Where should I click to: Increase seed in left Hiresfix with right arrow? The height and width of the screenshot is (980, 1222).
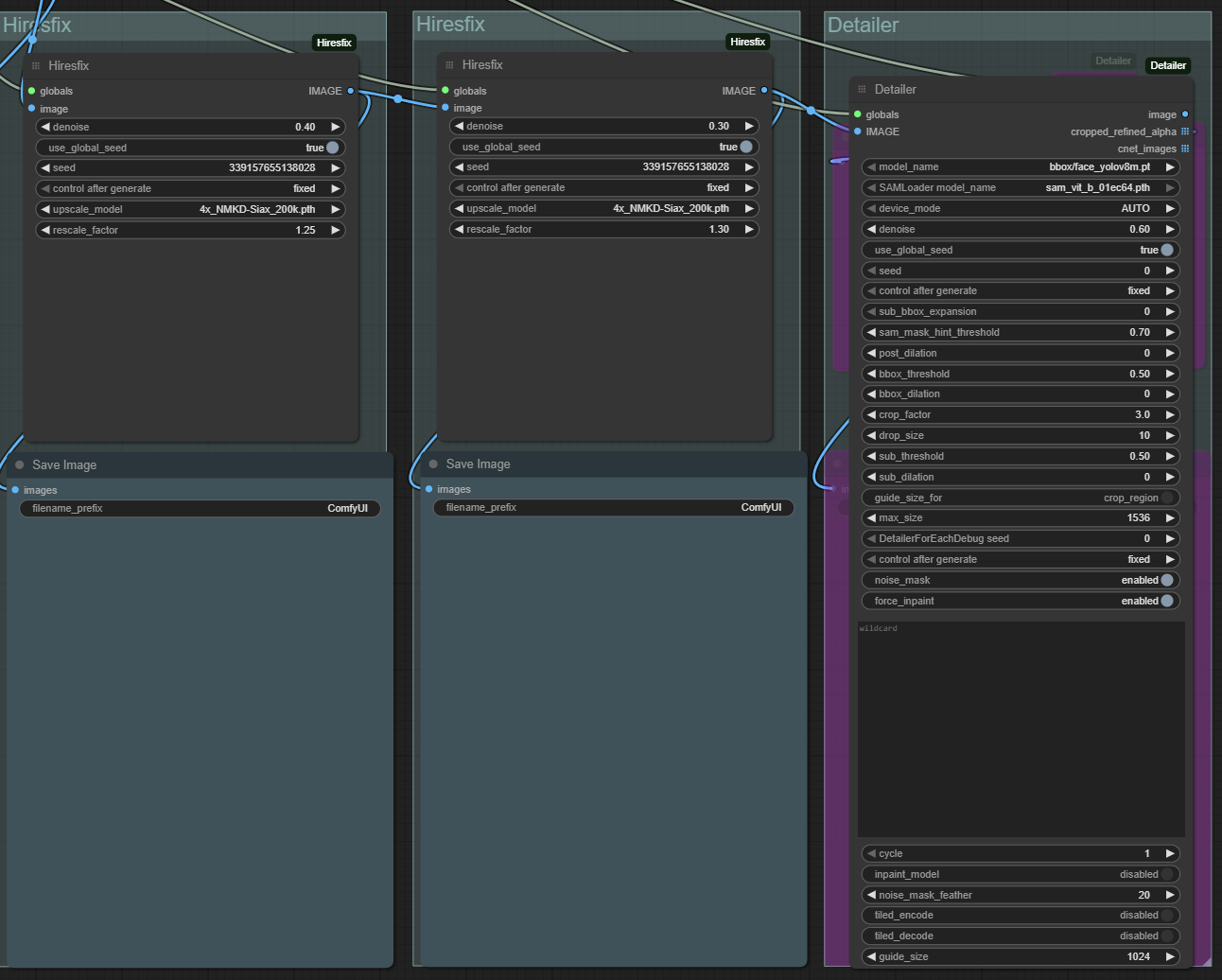pyautogui.click(x=335, y=167)
